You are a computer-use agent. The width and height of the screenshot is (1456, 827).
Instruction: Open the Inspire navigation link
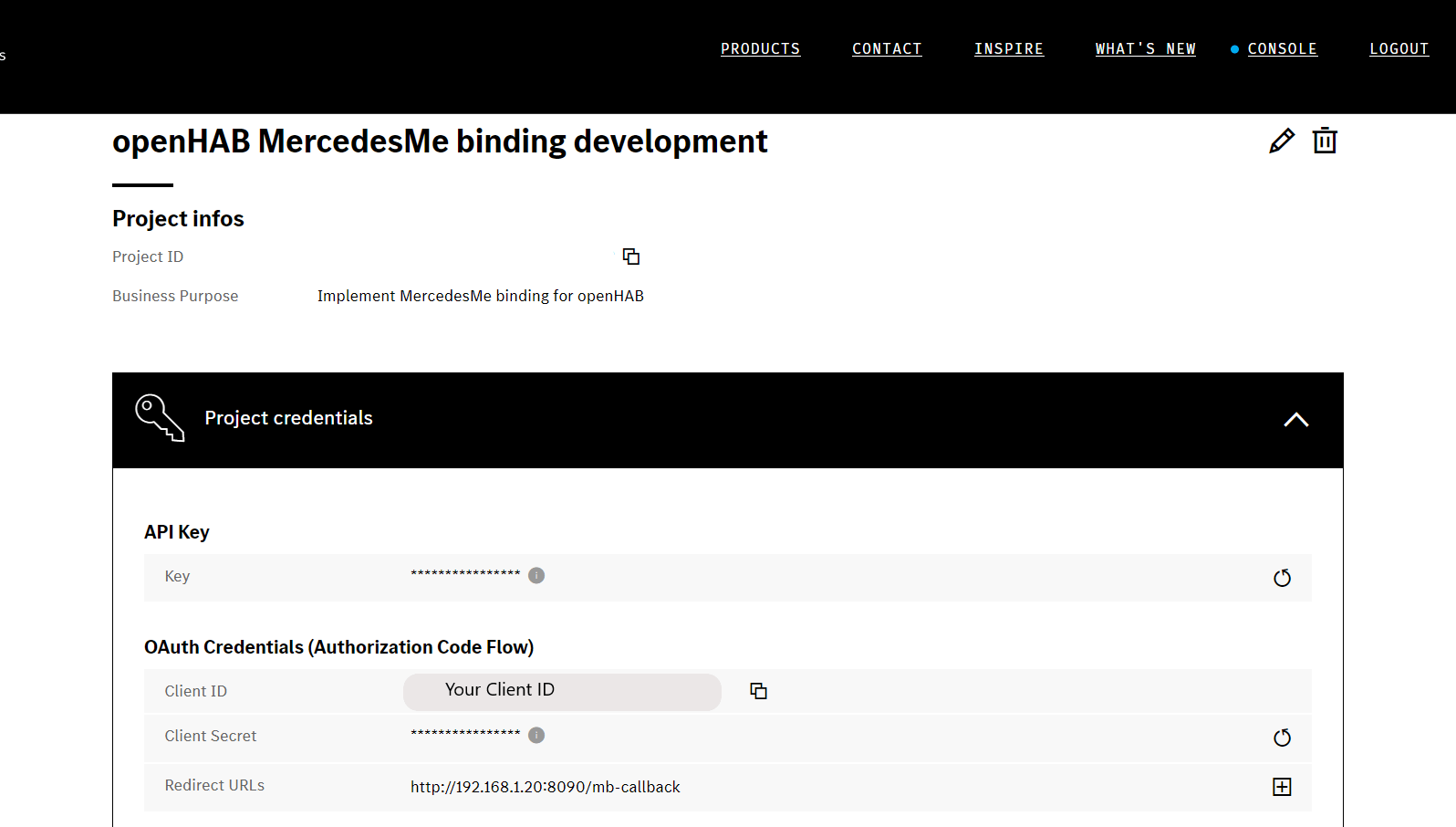tap(1008, 49)
